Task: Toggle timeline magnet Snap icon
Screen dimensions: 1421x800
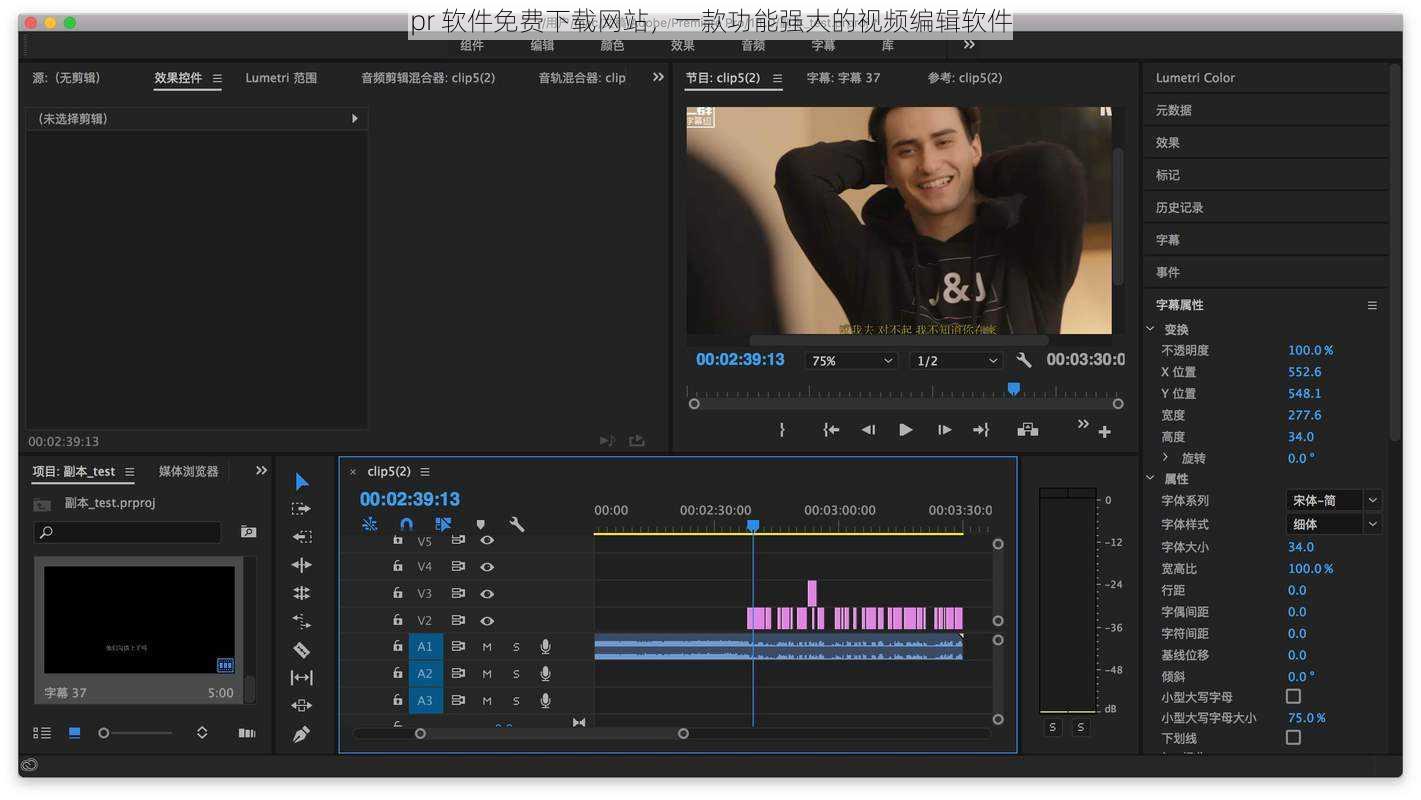Action: (x=406, y=524)
